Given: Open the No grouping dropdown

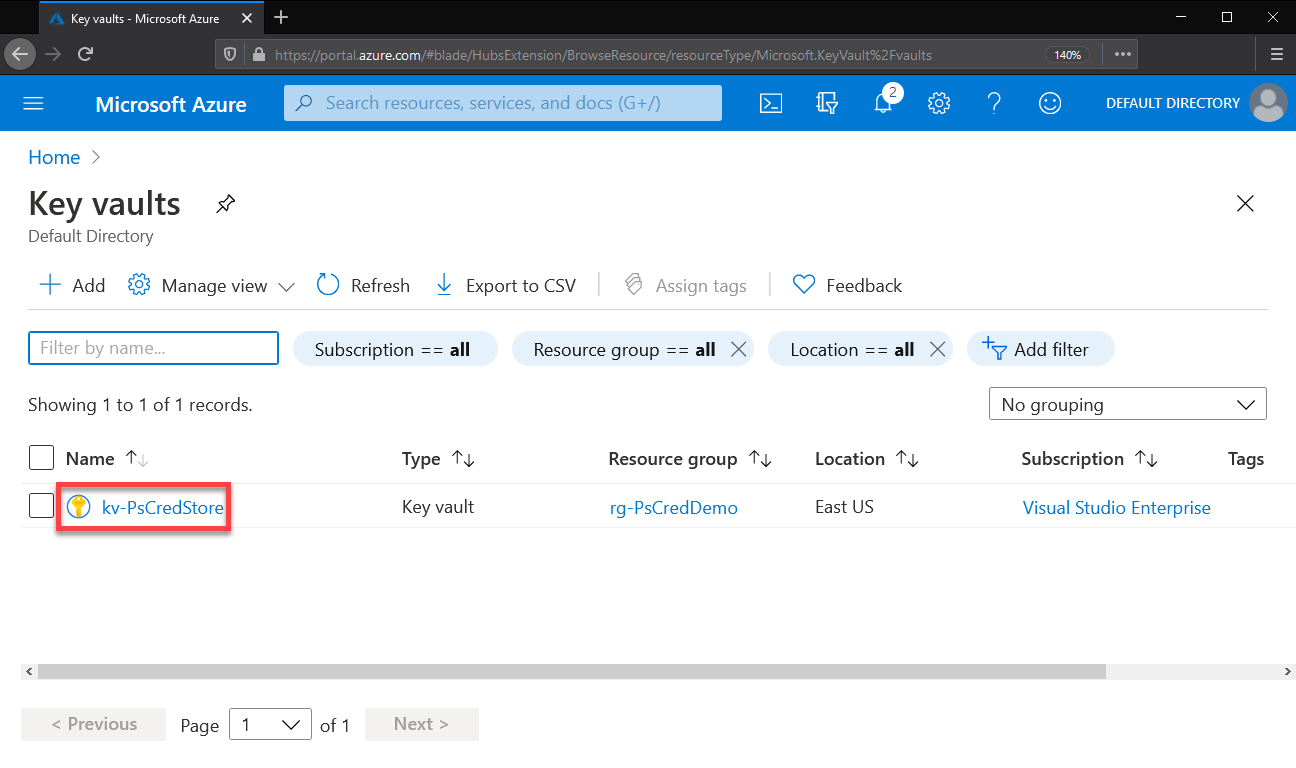Looking at the screenshot, I should pyautogui.click(x=1127, y=404).
